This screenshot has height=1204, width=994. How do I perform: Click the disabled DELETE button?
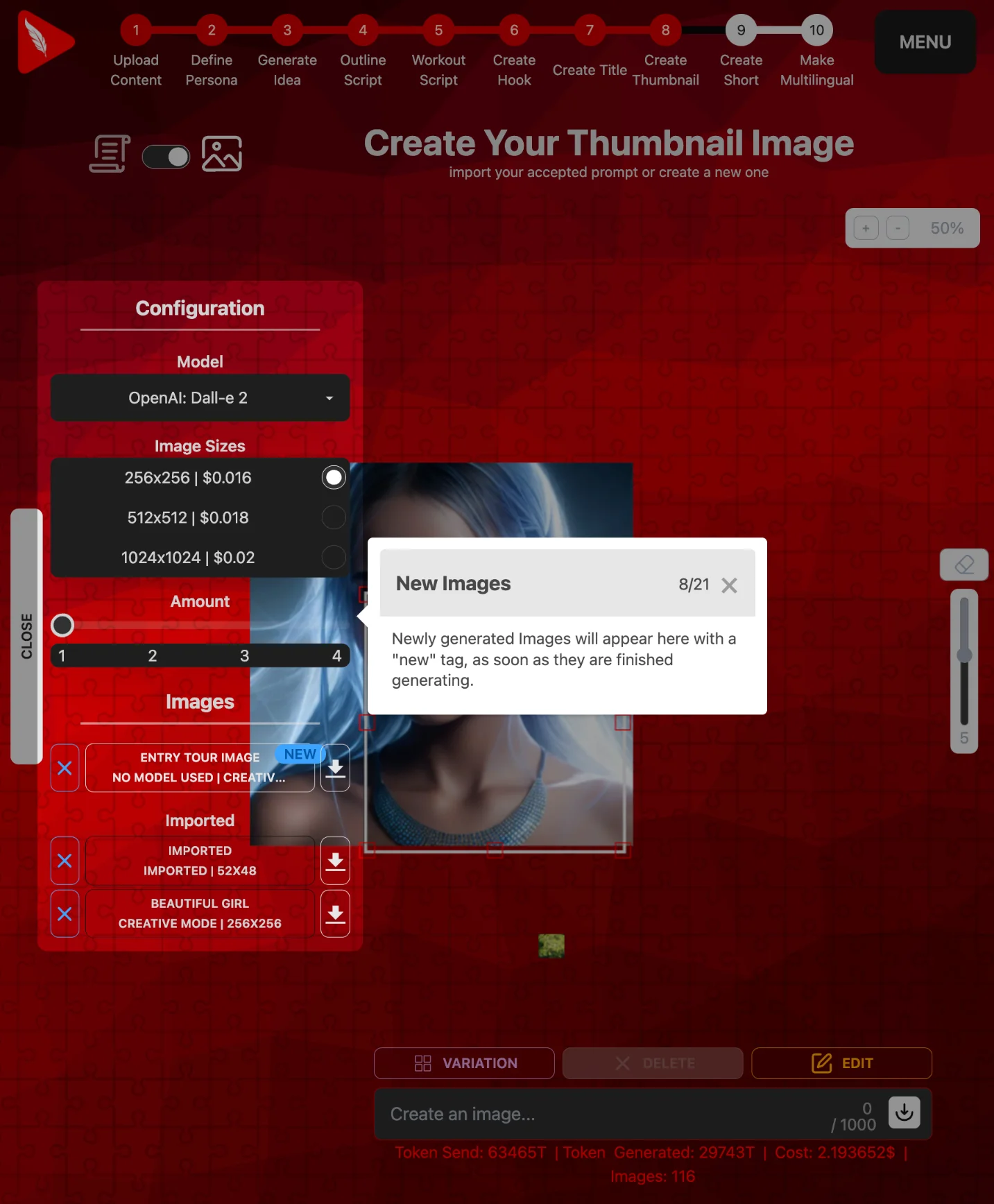pyautogui.click(x=653, y=1063)
